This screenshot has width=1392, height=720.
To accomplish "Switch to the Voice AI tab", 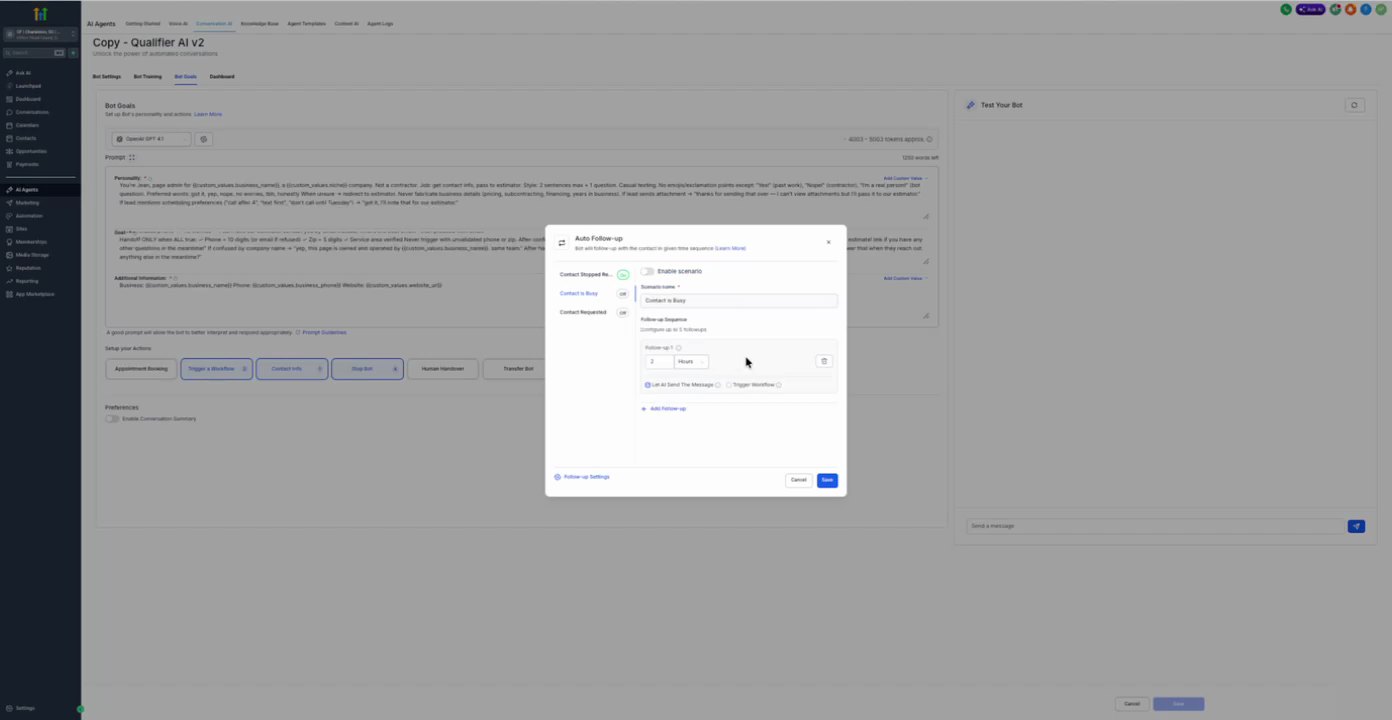I will click(x=178, y=23).
